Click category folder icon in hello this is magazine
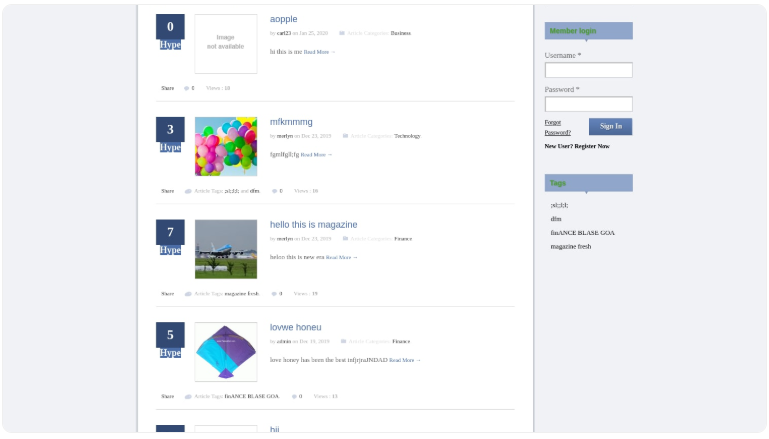Screen dimensions: 769x439 point(345,239)
